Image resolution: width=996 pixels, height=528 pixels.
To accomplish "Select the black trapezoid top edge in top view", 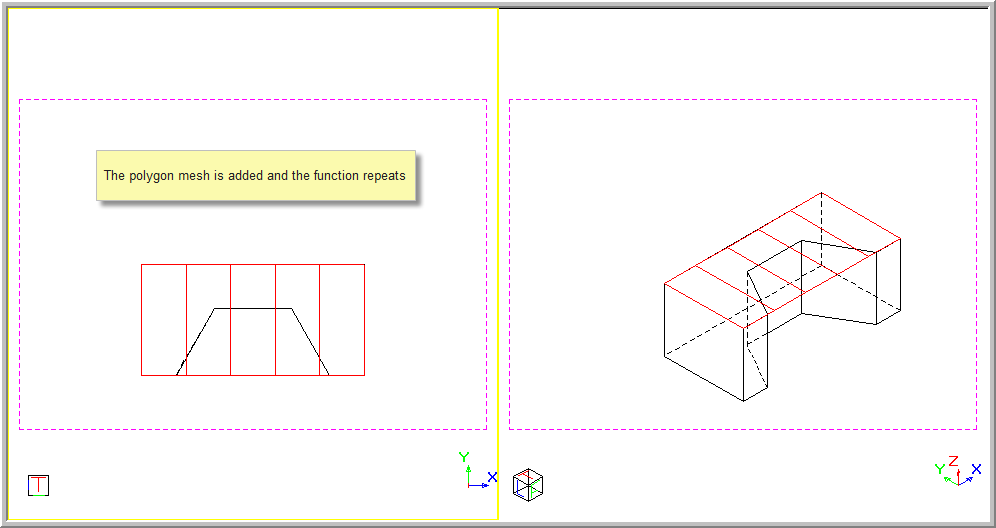I will pyautogui.click(x=253, y=308).
